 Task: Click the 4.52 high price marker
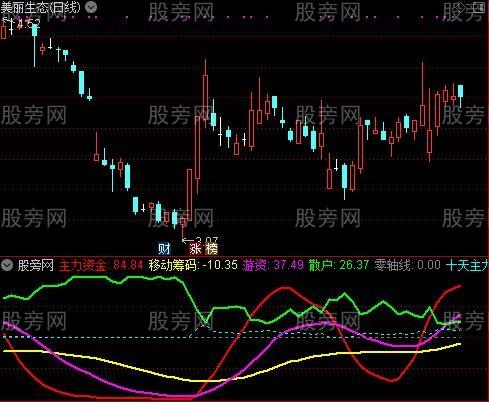[29, 23]
